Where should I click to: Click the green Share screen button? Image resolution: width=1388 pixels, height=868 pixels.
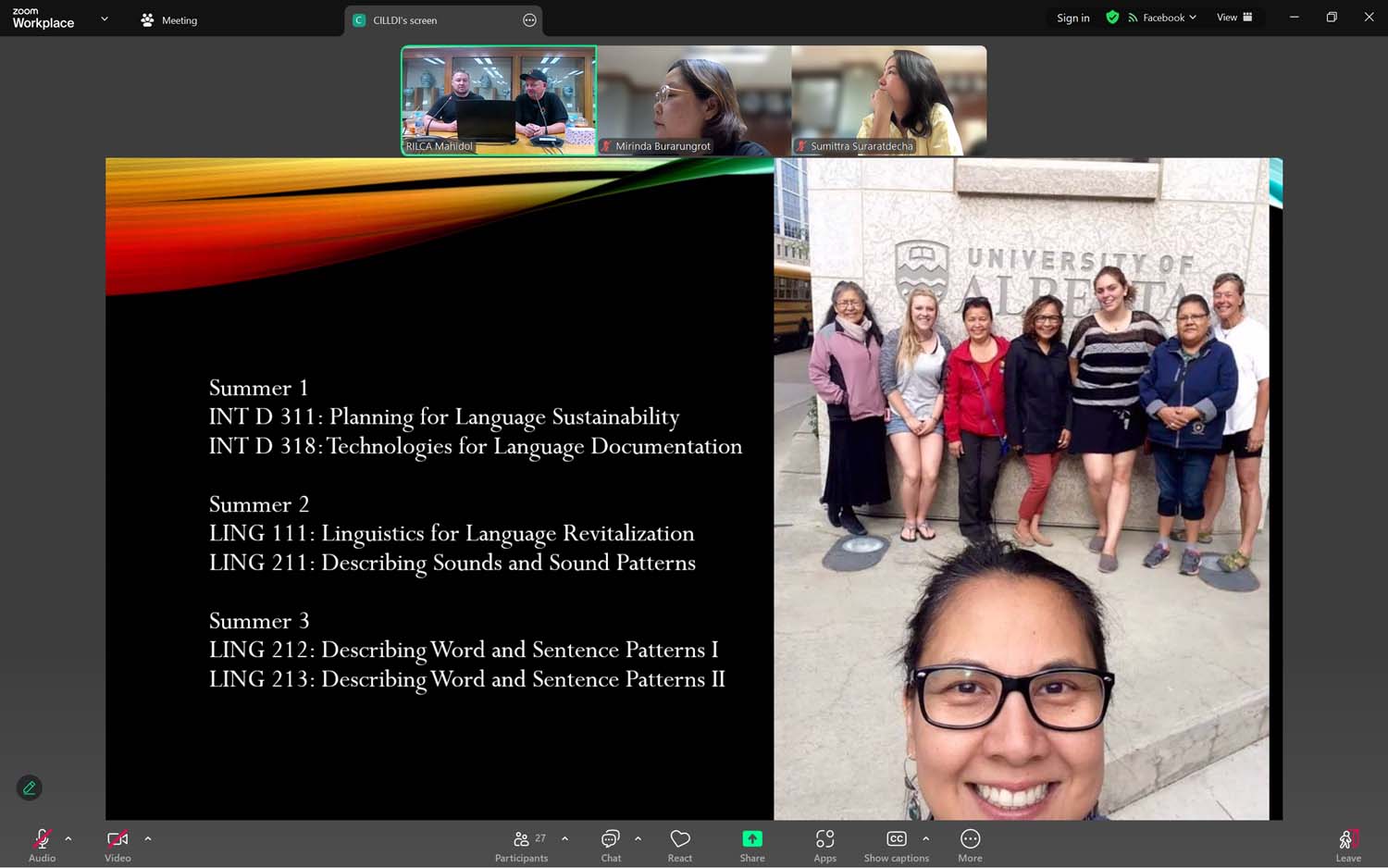[x=752, y=845]
